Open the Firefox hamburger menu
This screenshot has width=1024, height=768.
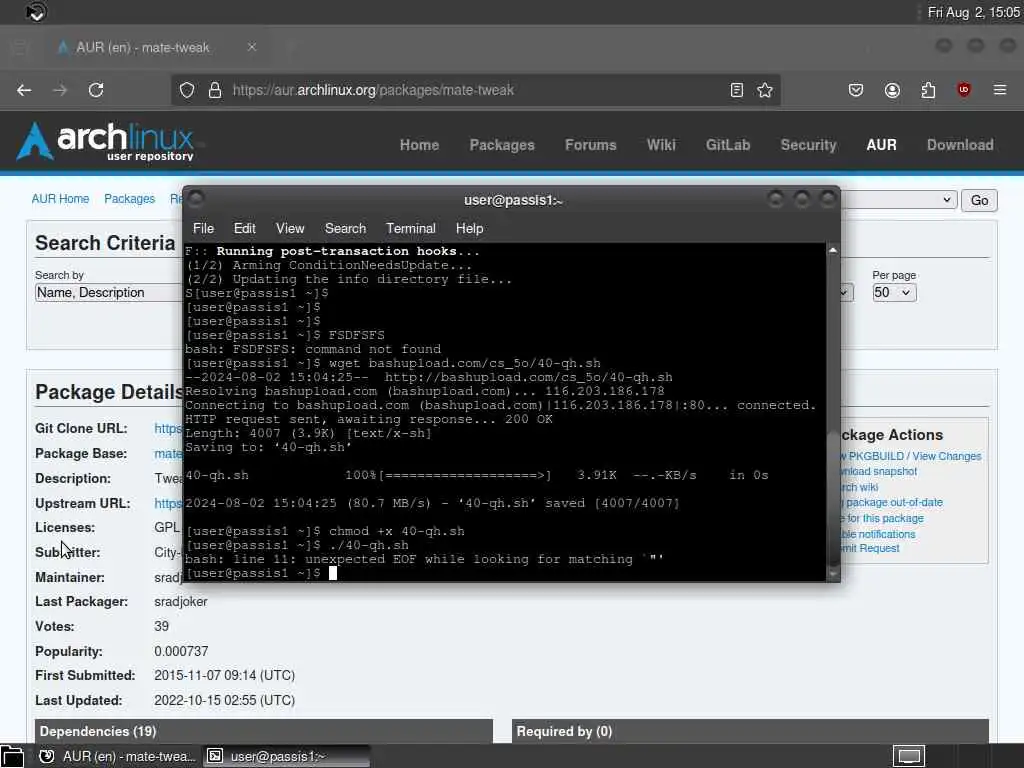point(1000,90)
